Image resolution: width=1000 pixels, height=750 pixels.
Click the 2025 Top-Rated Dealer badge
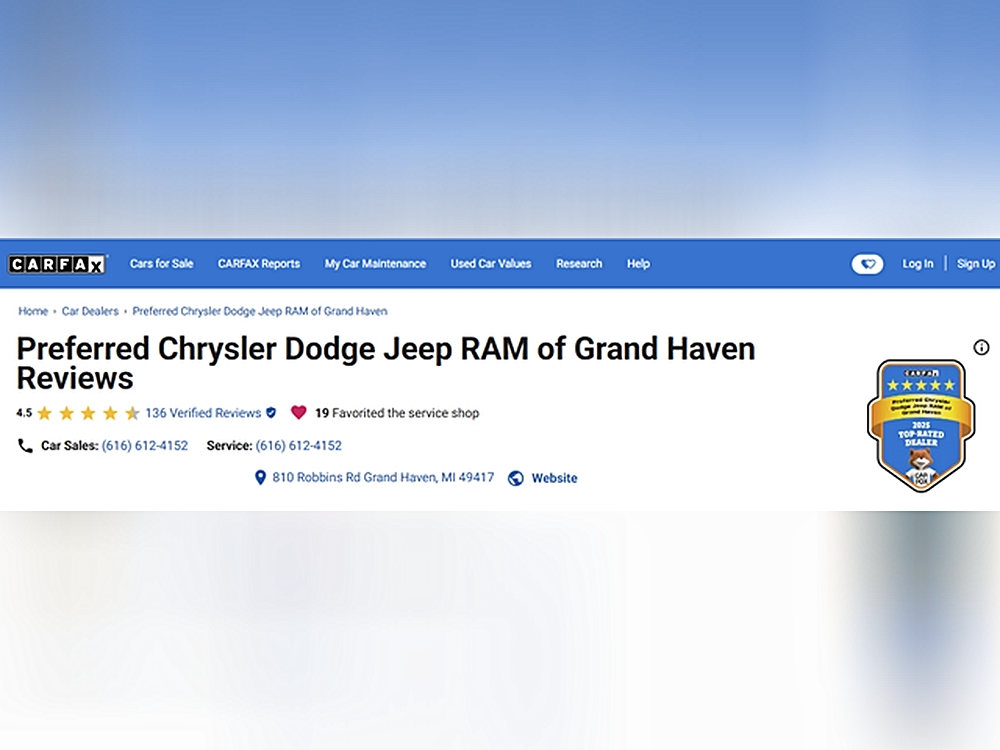[921, 425]
